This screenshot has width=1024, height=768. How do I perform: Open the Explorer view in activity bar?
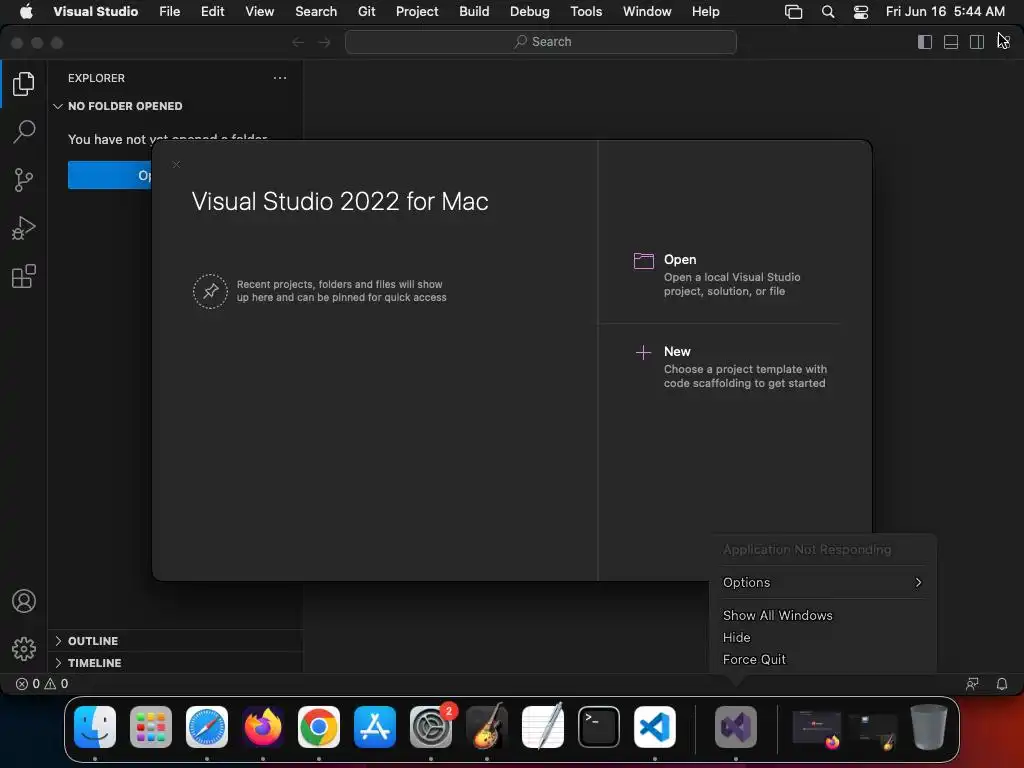tap(24, 84)
